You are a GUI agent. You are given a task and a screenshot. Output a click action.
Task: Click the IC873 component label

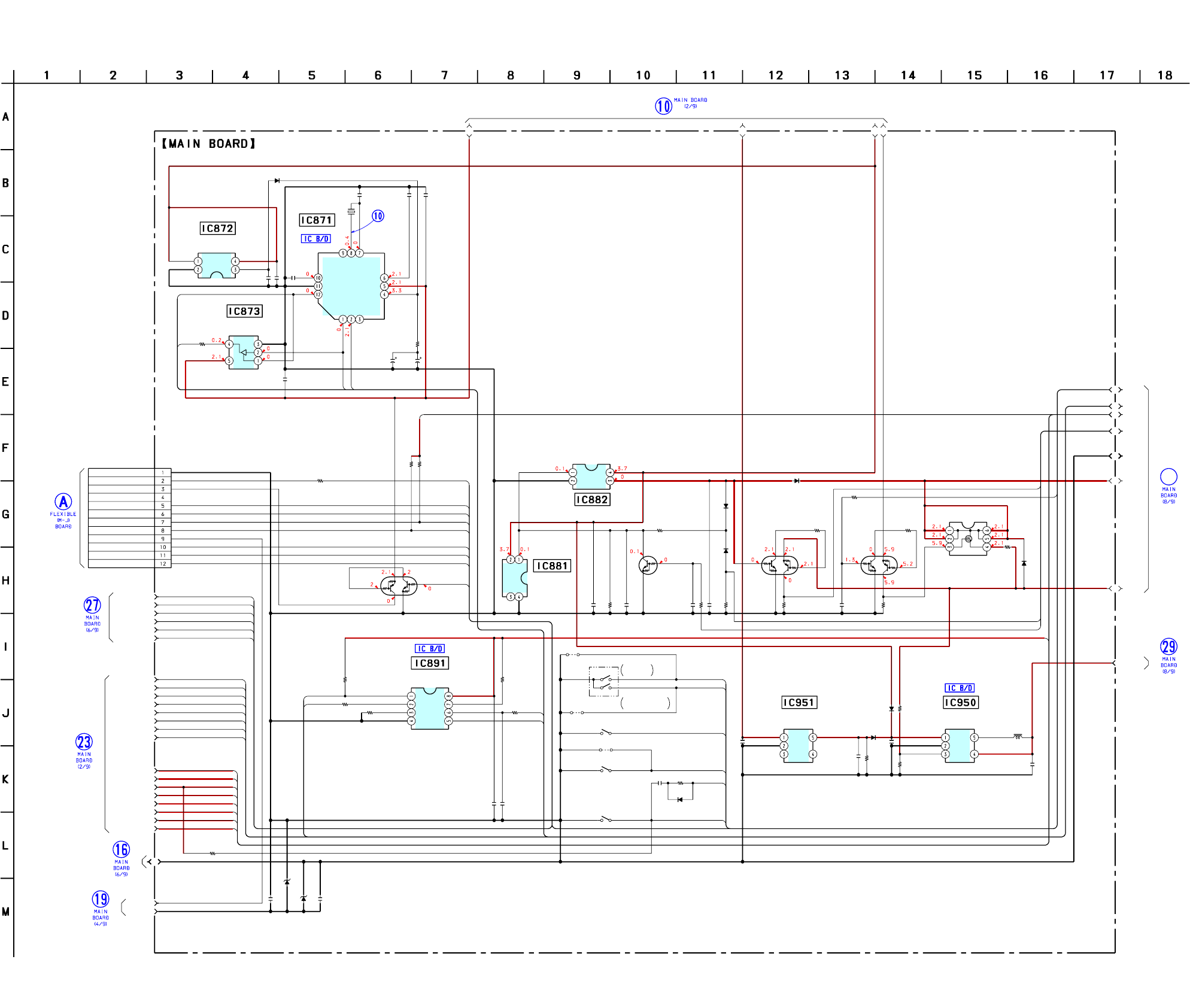pyautogui.click(x=244, y=311)
